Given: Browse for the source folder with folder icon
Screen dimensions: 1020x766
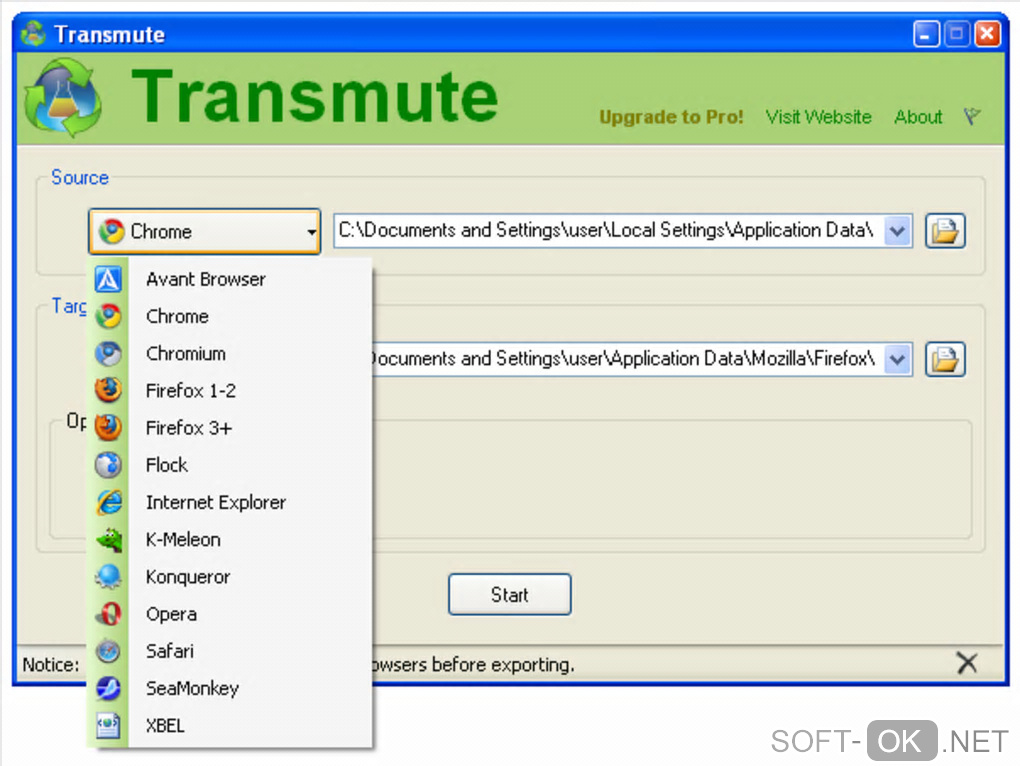Looking at the screenshot, I should tap(945, 231).
